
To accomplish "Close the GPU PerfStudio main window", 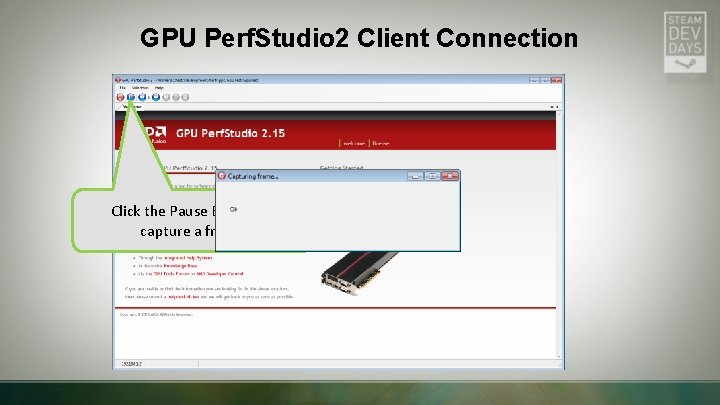I will tap(556, 80).
